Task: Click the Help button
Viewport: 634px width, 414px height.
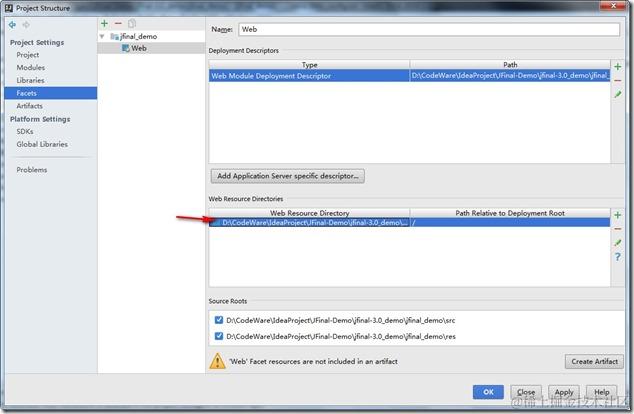Action: point(601,392)
